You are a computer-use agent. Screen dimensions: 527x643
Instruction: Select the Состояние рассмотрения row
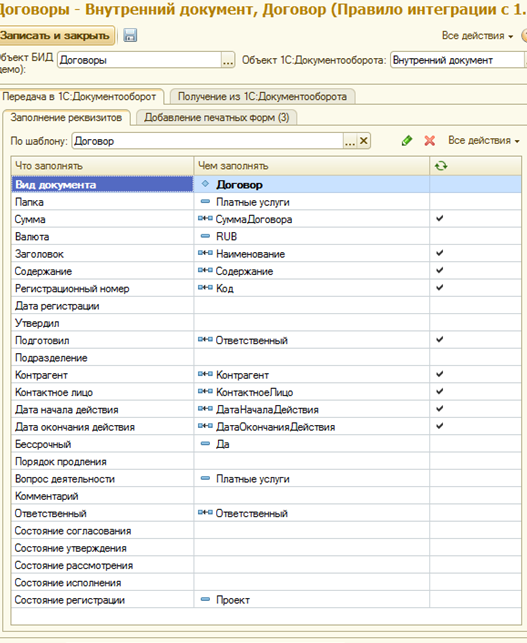point(266,565)
